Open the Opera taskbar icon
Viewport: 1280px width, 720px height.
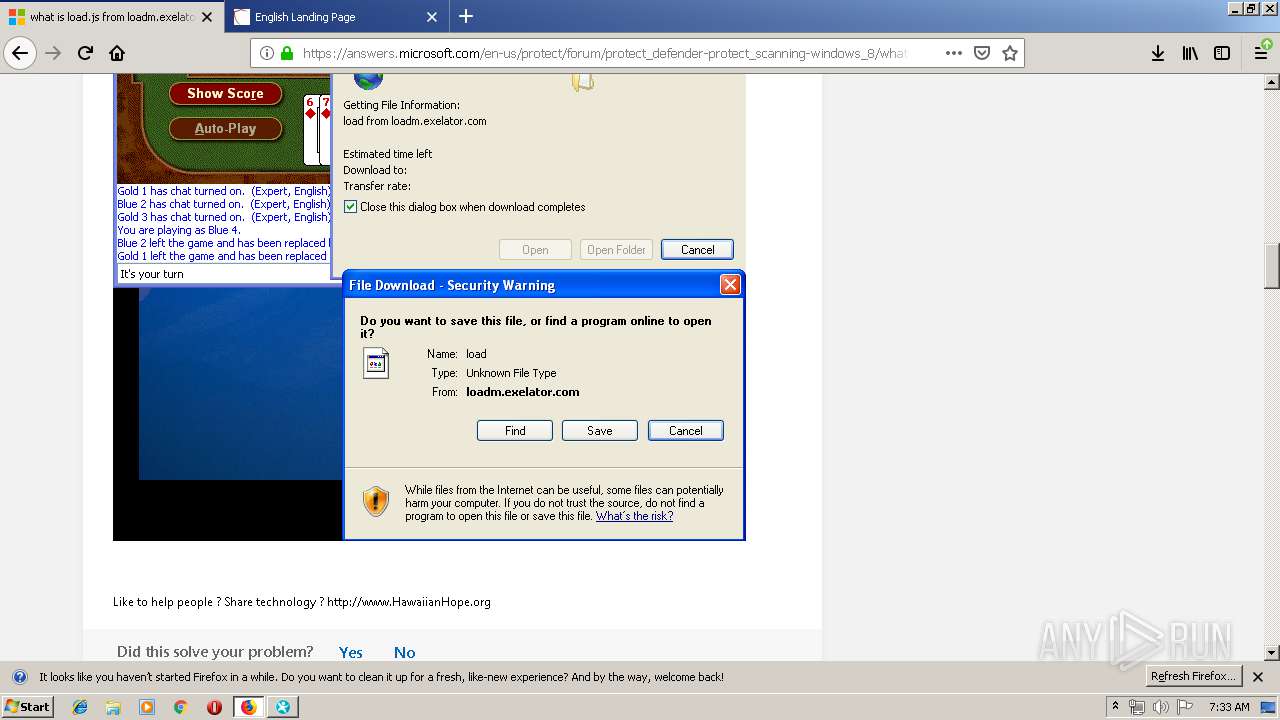[214, 707]
